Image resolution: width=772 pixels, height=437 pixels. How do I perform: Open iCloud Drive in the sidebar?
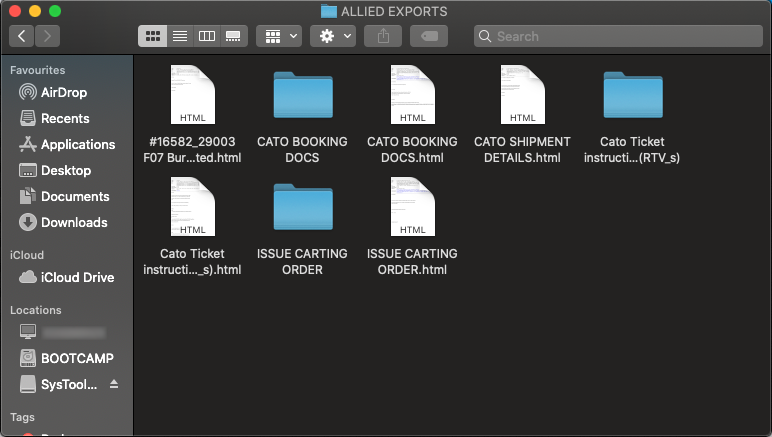66,278
